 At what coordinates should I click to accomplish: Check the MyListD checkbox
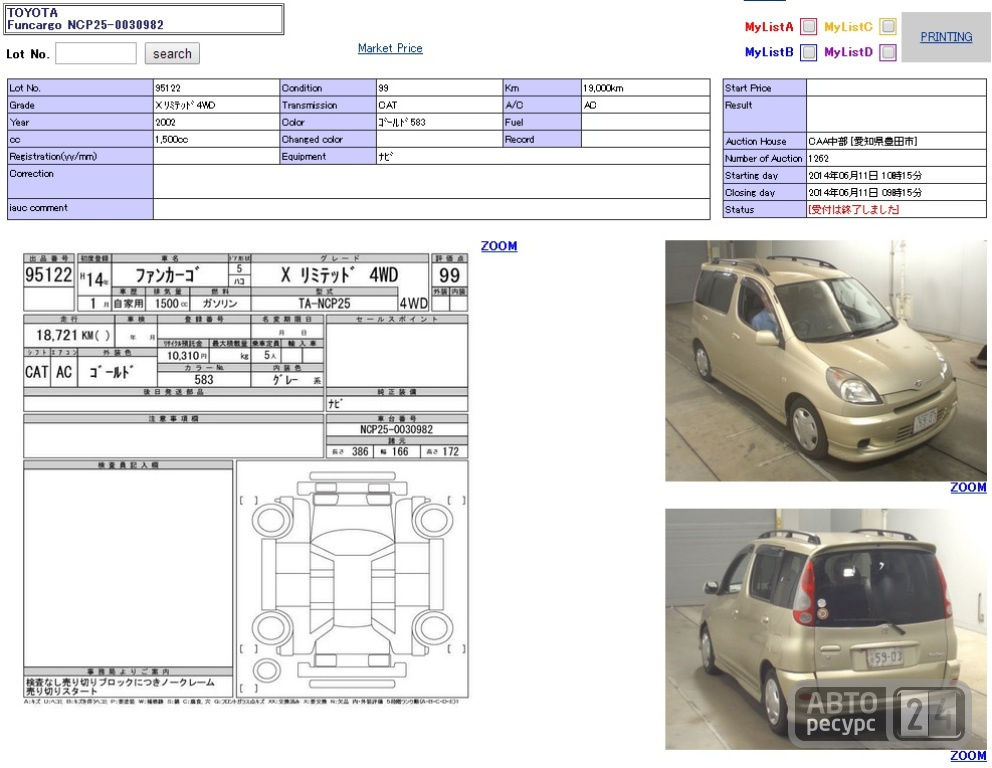[888, 52]
